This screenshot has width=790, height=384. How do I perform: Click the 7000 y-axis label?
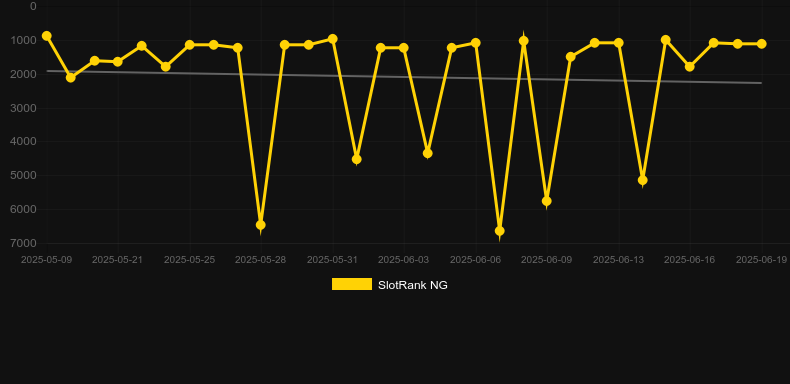(24, 243)
